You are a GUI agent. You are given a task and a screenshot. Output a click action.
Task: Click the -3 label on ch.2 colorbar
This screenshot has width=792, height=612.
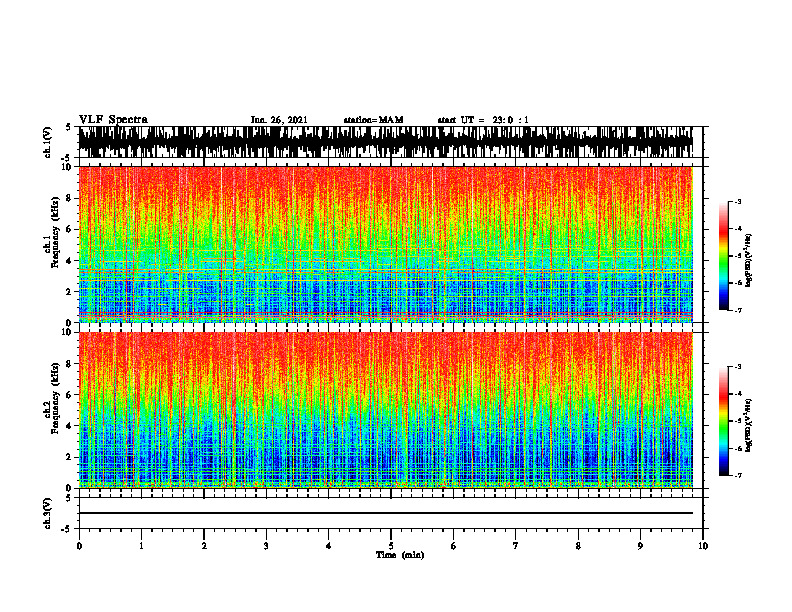coord(738,367)
